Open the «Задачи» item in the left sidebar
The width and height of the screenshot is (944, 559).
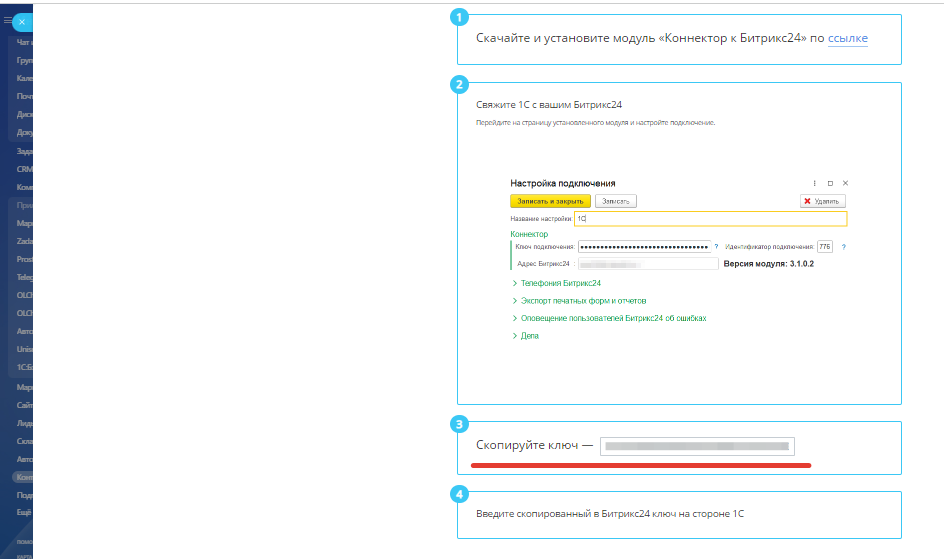click(x=24, y=151)
